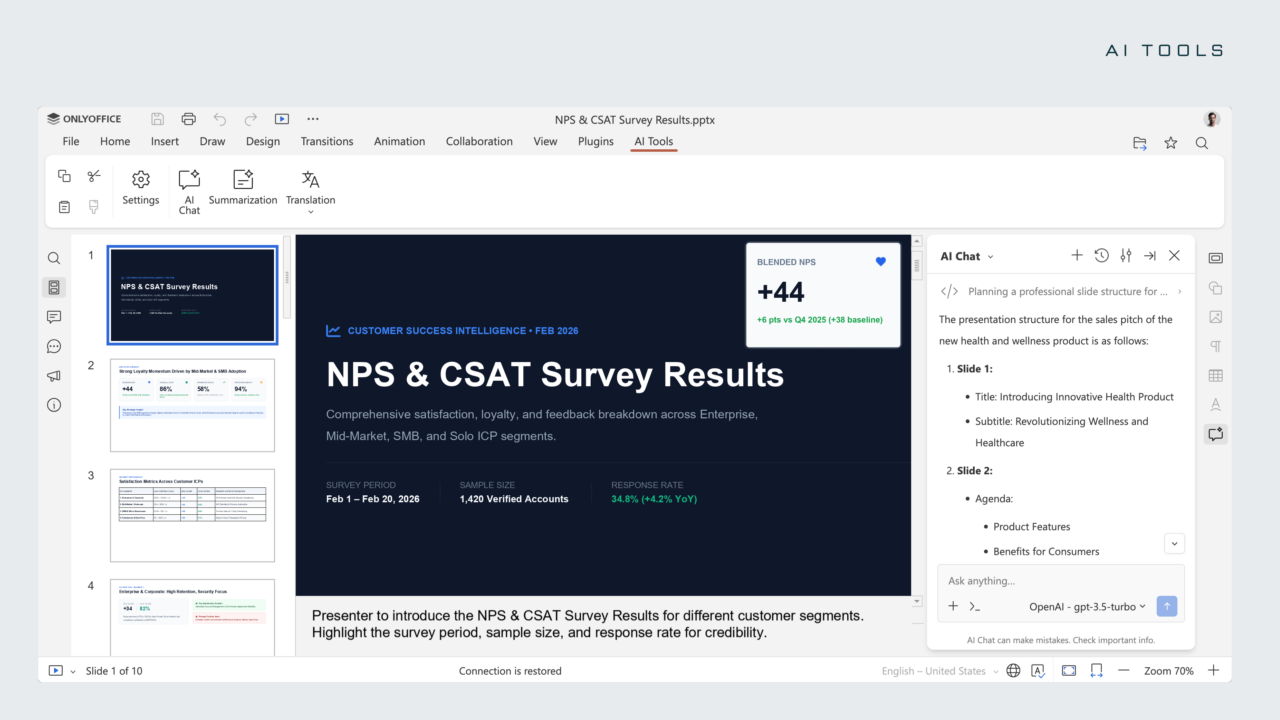Select slide 3 thumbnail
This screenshot has height=720, width=1280.
(x=192, y=515)
